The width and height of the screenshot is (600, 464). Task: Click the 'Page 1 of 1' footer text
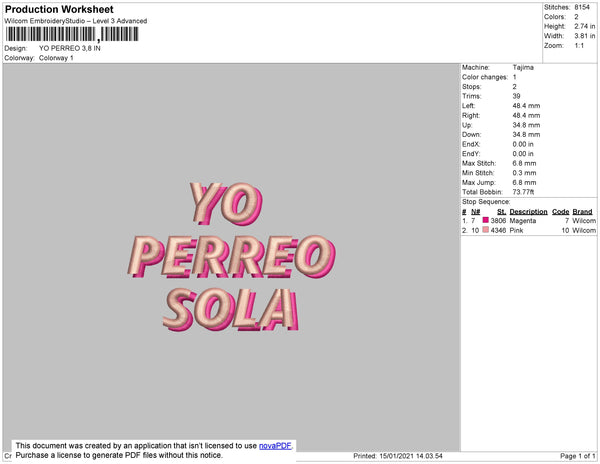coord(578,456)
